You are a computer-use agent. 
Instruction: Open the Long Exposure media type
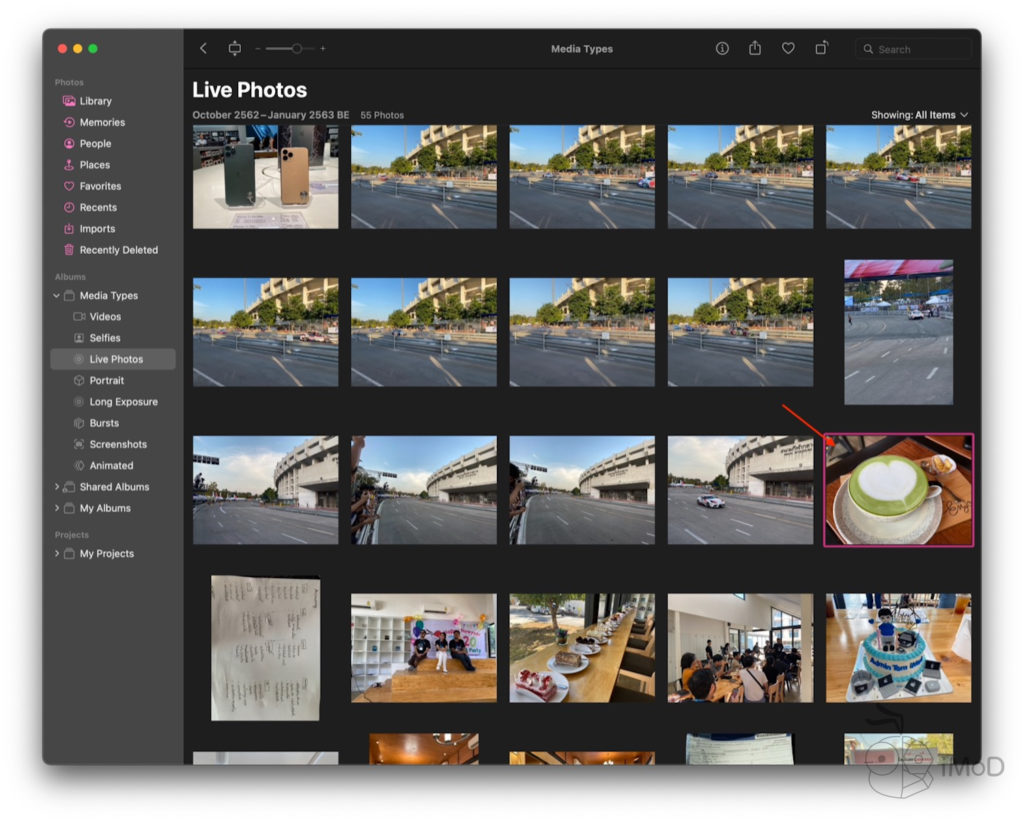click(123, 402)
